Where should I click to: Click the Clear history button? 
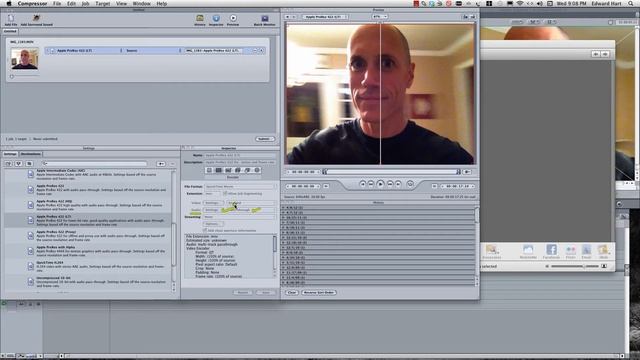tap(291, 292)
